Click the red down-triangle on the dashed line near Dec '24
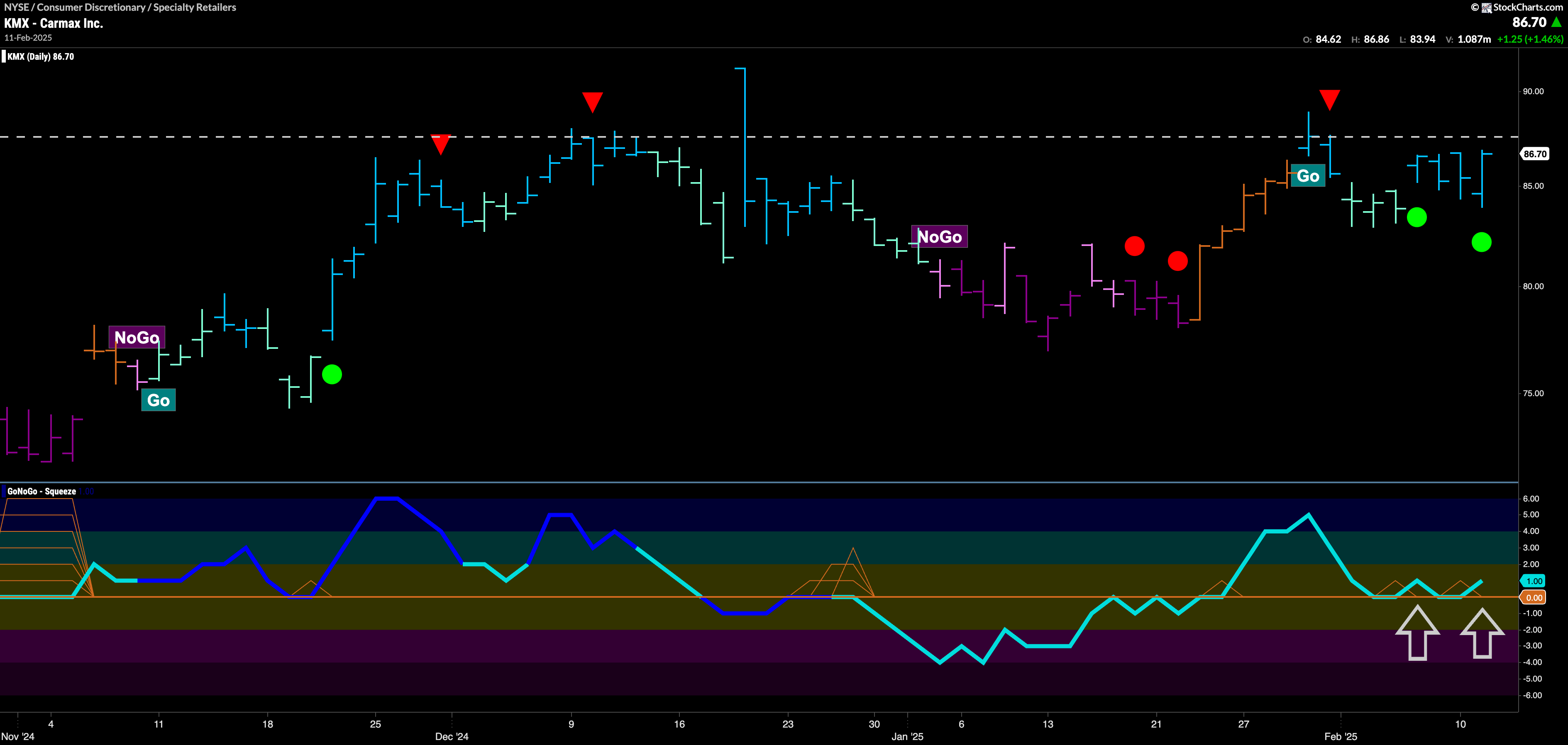 pos(440,145)
